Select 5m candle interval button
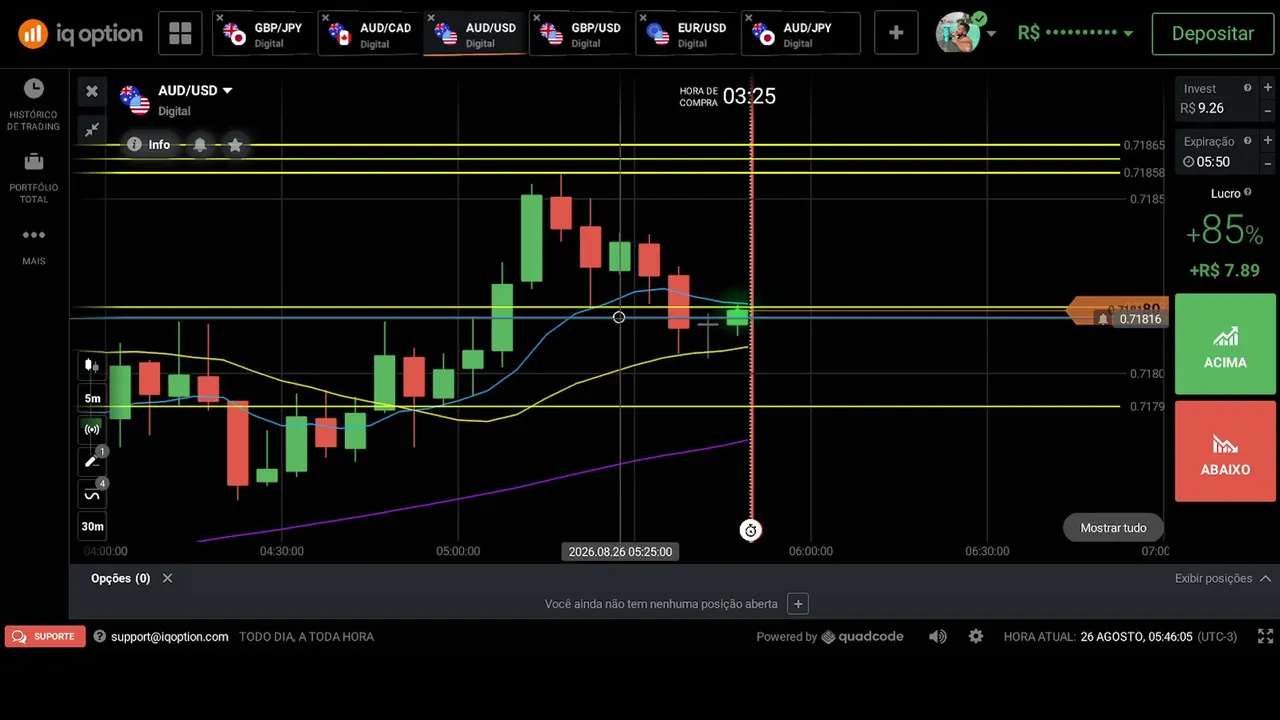 pos(92,398)
